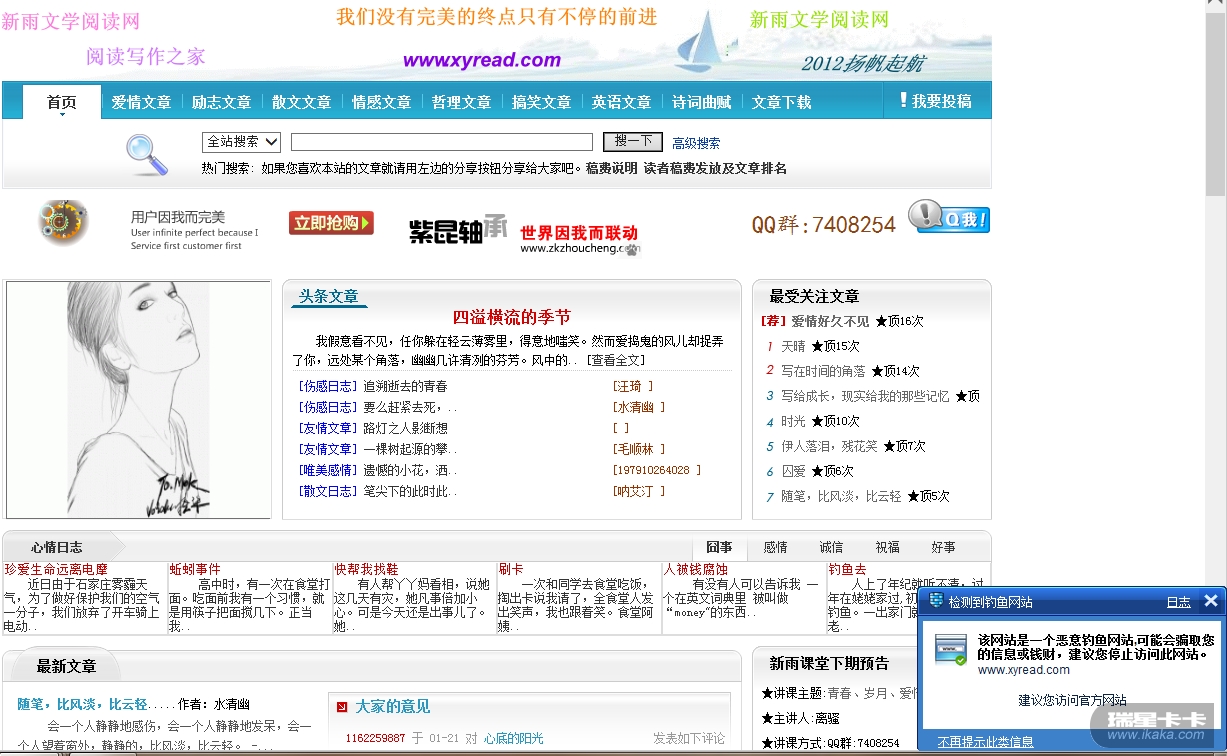Image resolution: width=1227 pixels, height=756 pixels.
Task: Click the www.xyread.com address in popup
Action: 1024,670
